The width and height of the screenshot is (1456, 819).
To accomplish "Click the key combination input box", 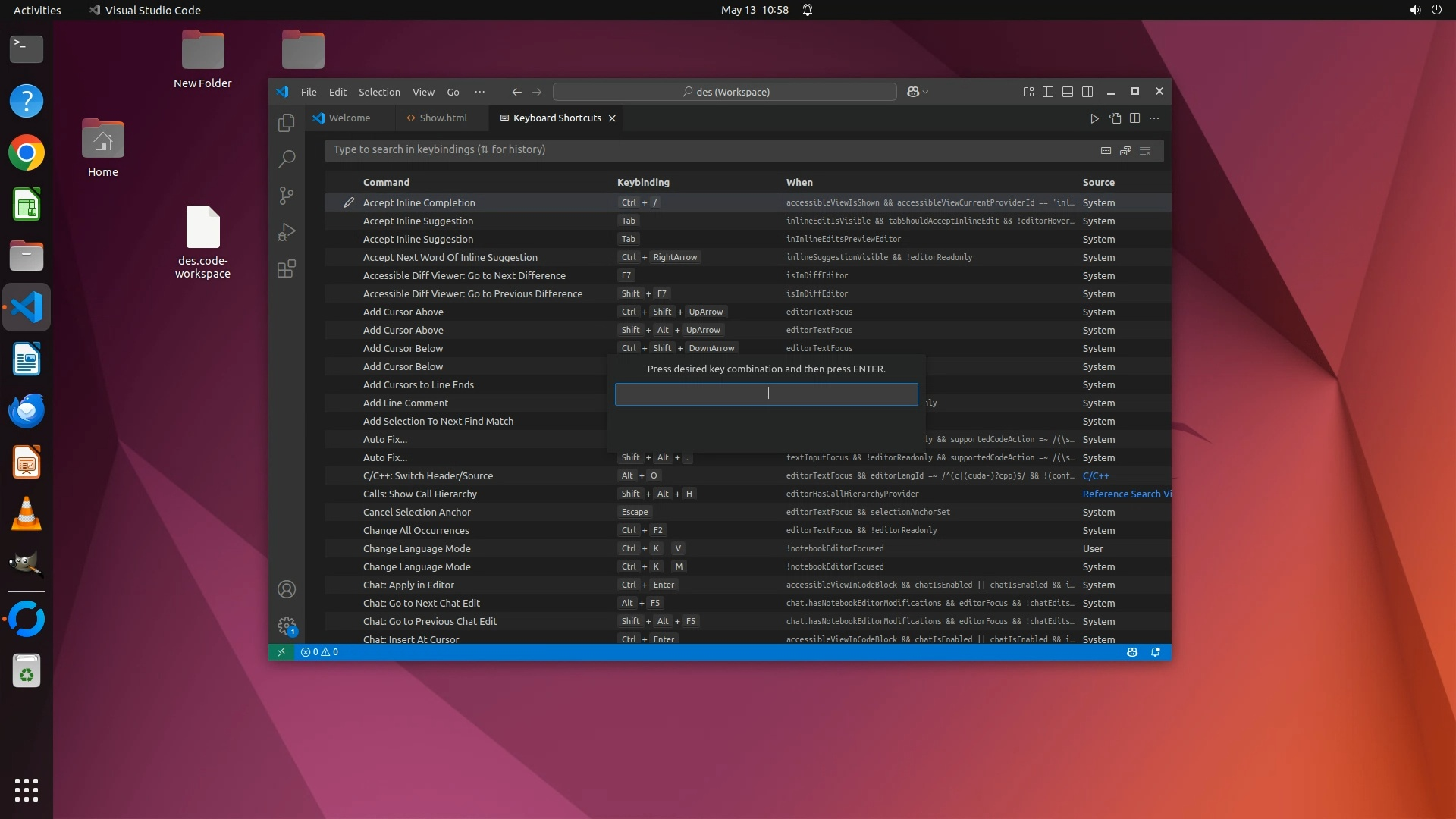I will coord(766,394).
